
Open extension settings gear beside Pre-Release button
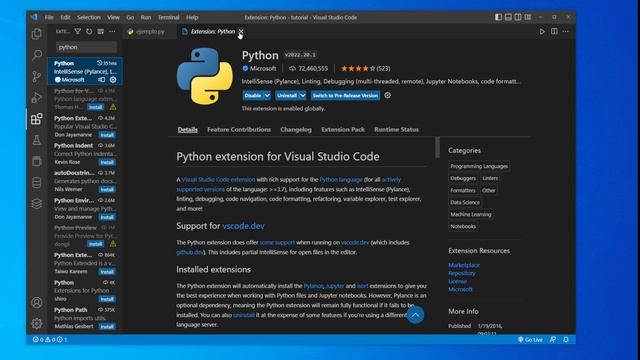[x=388, y=95]
